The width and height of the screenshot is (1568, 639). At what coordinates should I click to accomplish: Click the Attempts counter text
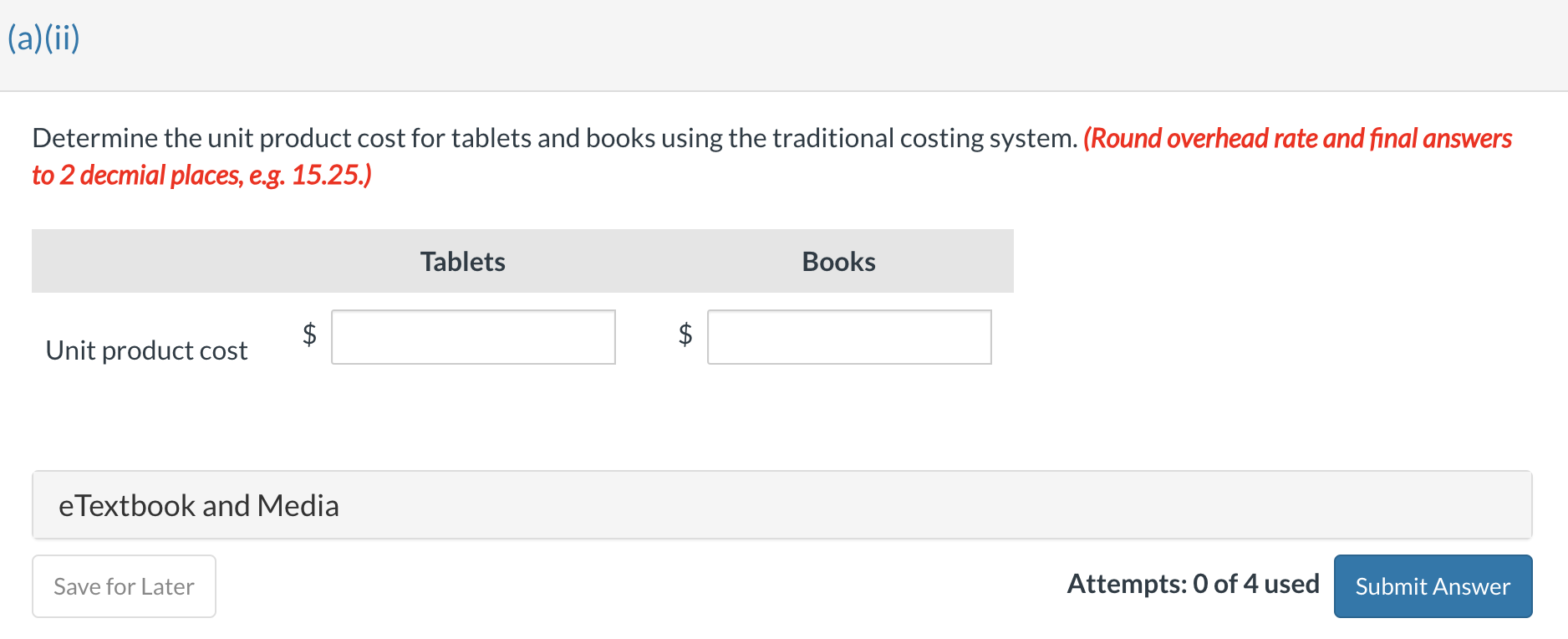[1193, 584]
